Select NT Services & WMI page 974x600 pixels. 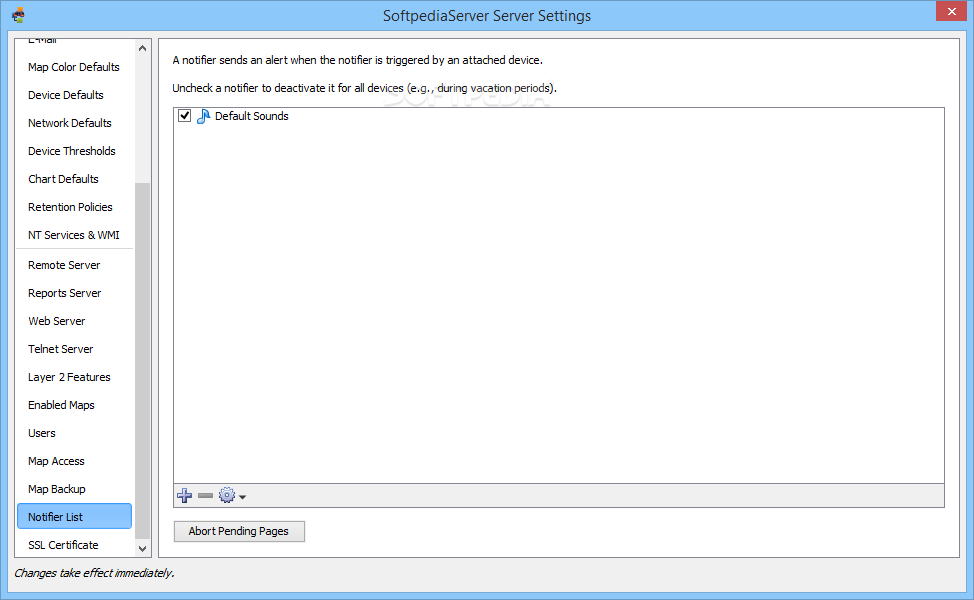[x=74, y=235]
